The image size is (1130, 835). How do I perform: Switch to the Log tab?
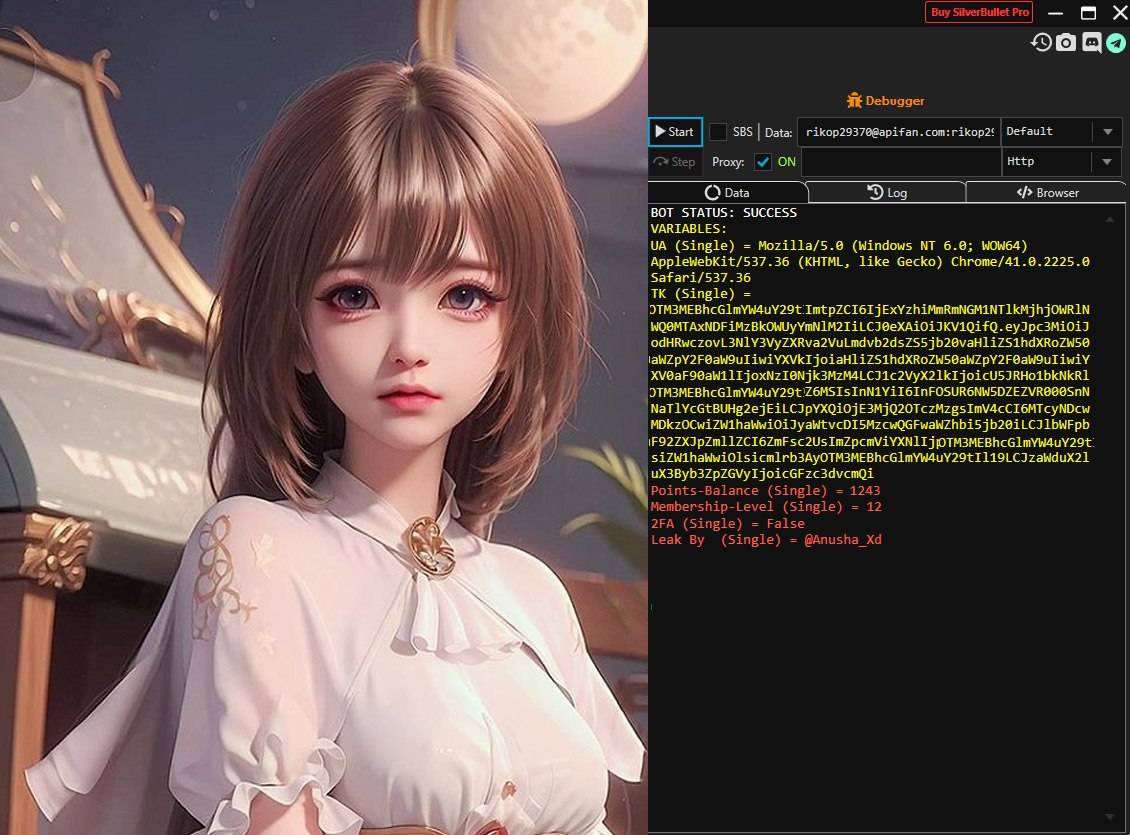tap(887, 192)
